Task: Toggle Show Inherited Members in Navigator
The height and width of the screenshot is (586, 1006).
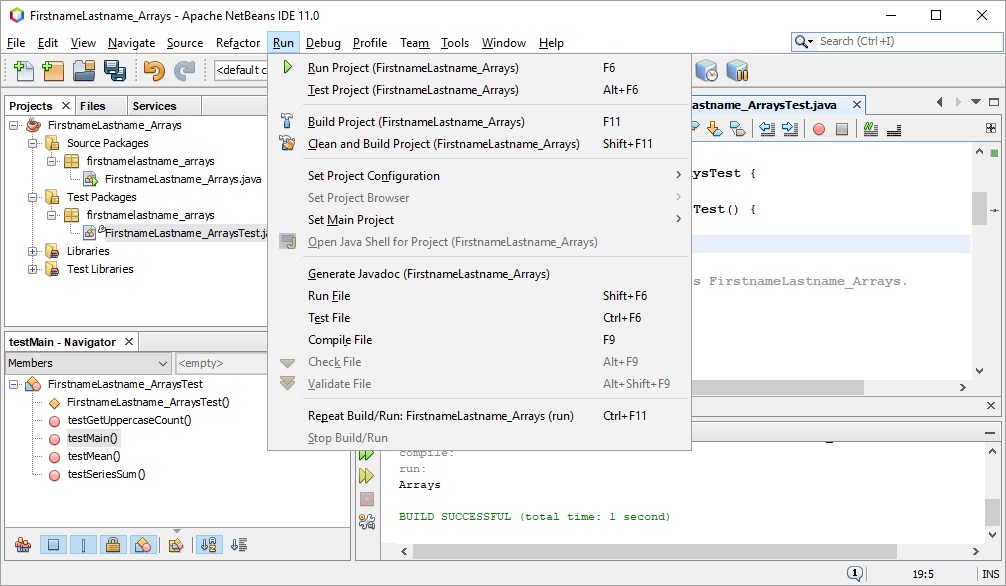Action: tap(23, 545)
